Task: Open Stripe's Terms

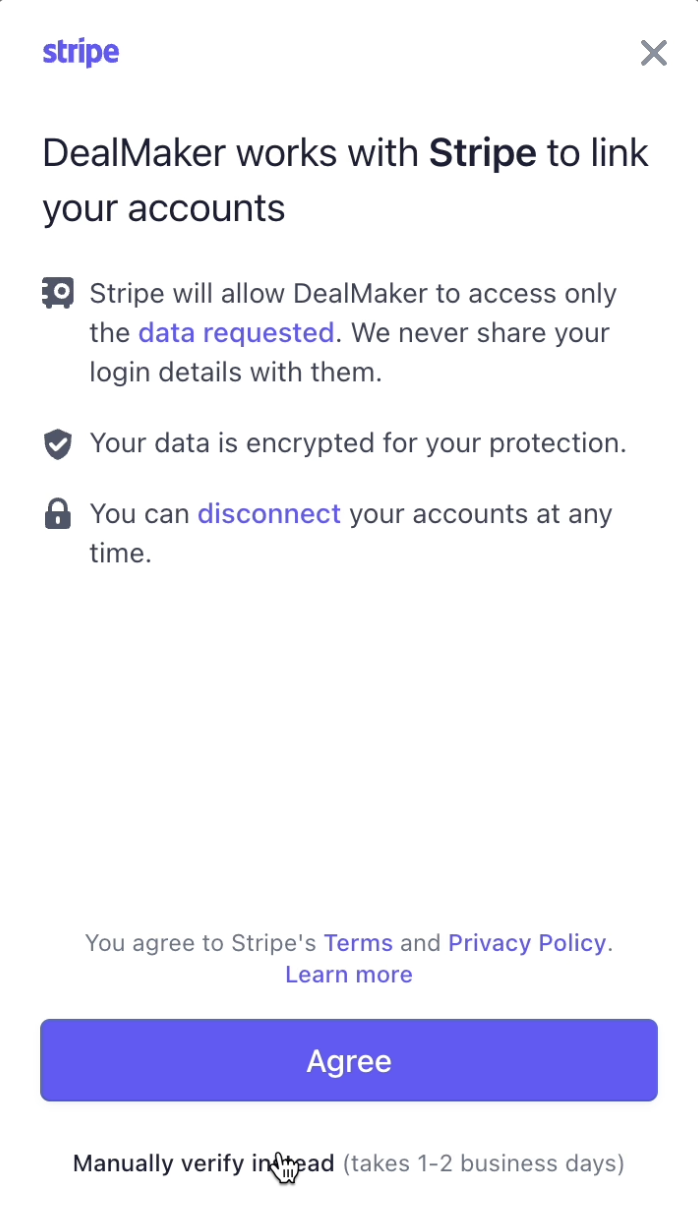Action: pyautogui.click(x=357, y=942)
